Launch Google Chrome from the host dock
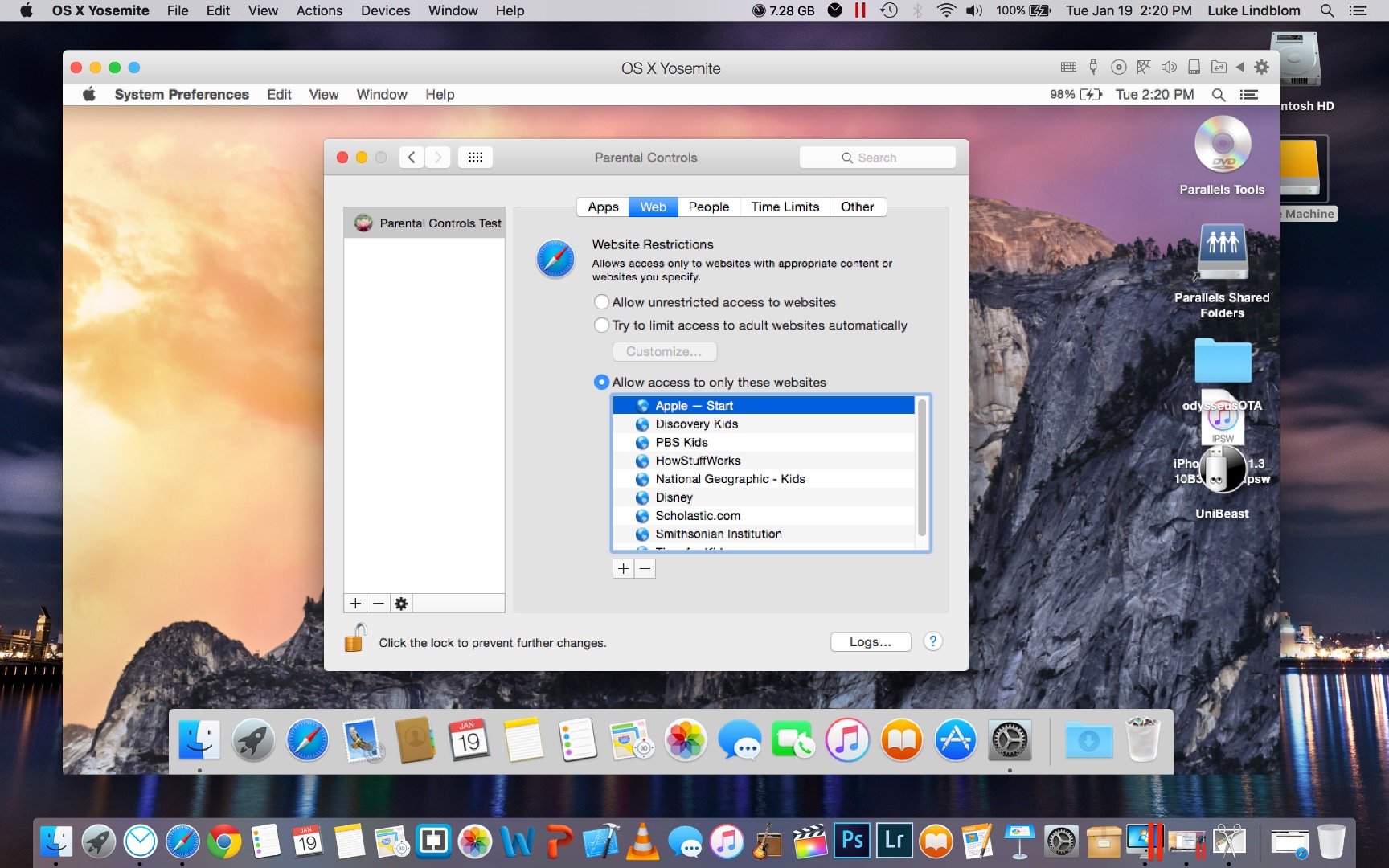Screen dimensions: 1389x868 [x=224, y=842]
